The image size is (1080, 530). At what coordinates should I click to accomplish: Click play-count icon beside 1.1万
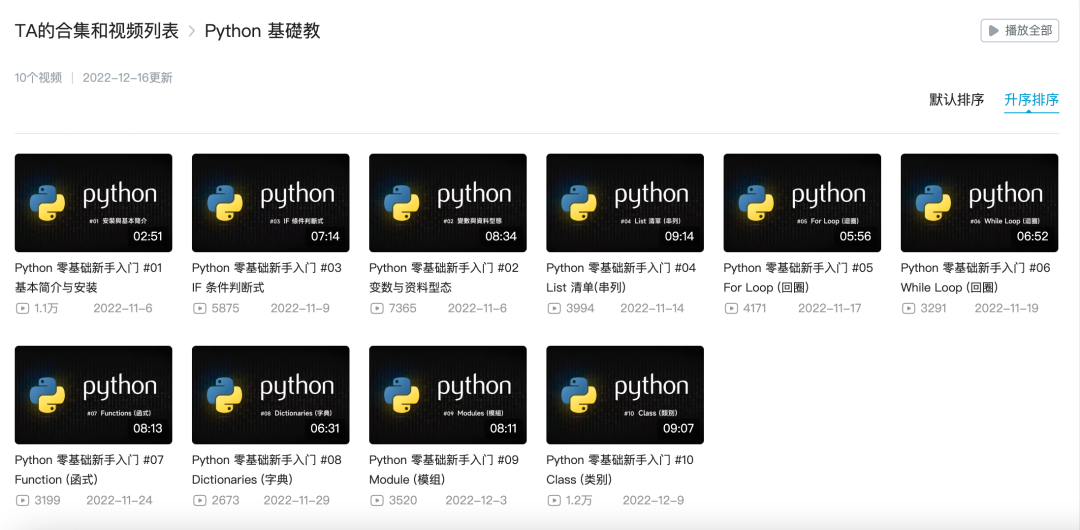click(x=22, y=309)
